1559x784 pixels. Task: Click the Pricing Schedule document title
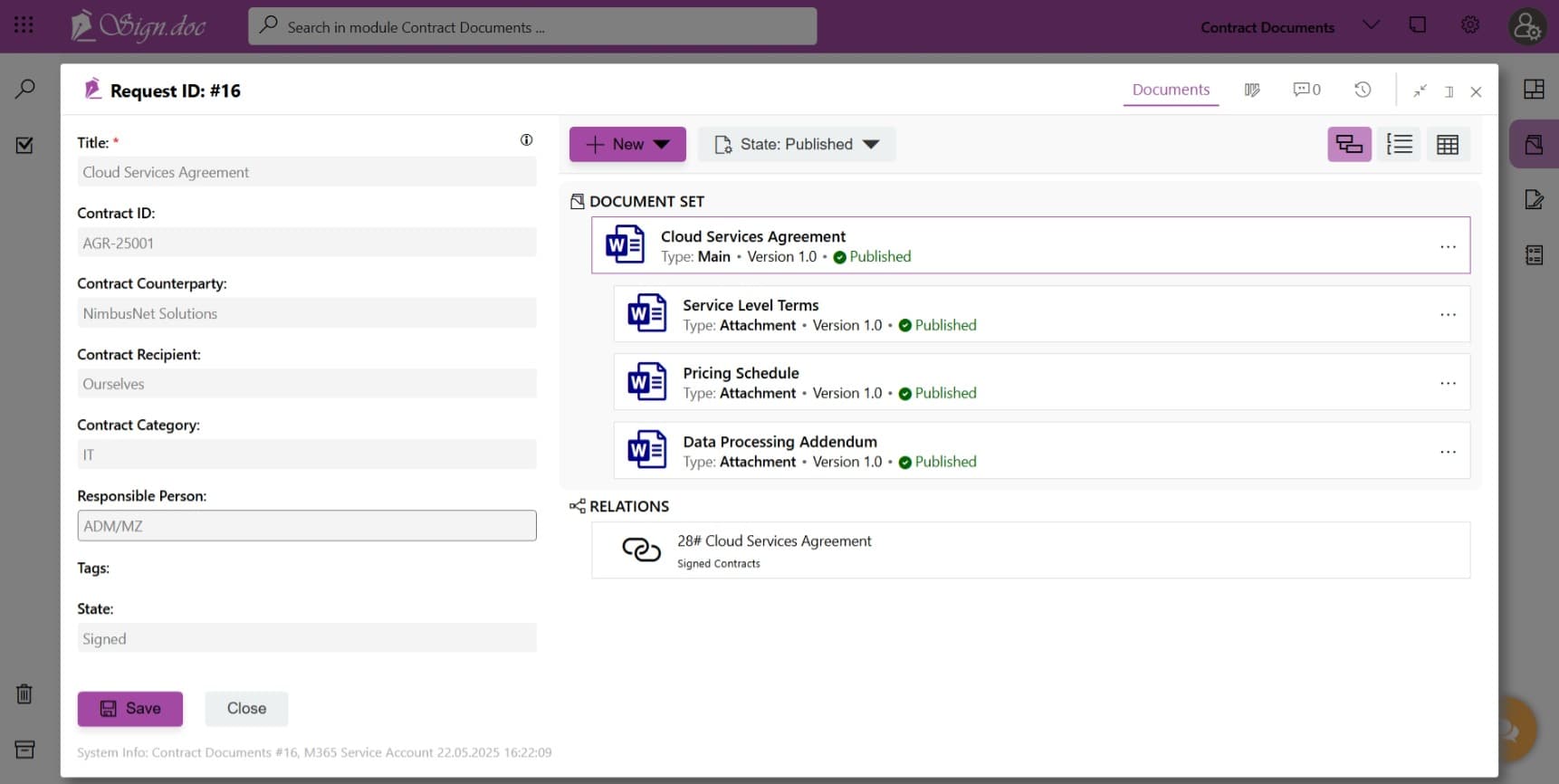point(741,373)
